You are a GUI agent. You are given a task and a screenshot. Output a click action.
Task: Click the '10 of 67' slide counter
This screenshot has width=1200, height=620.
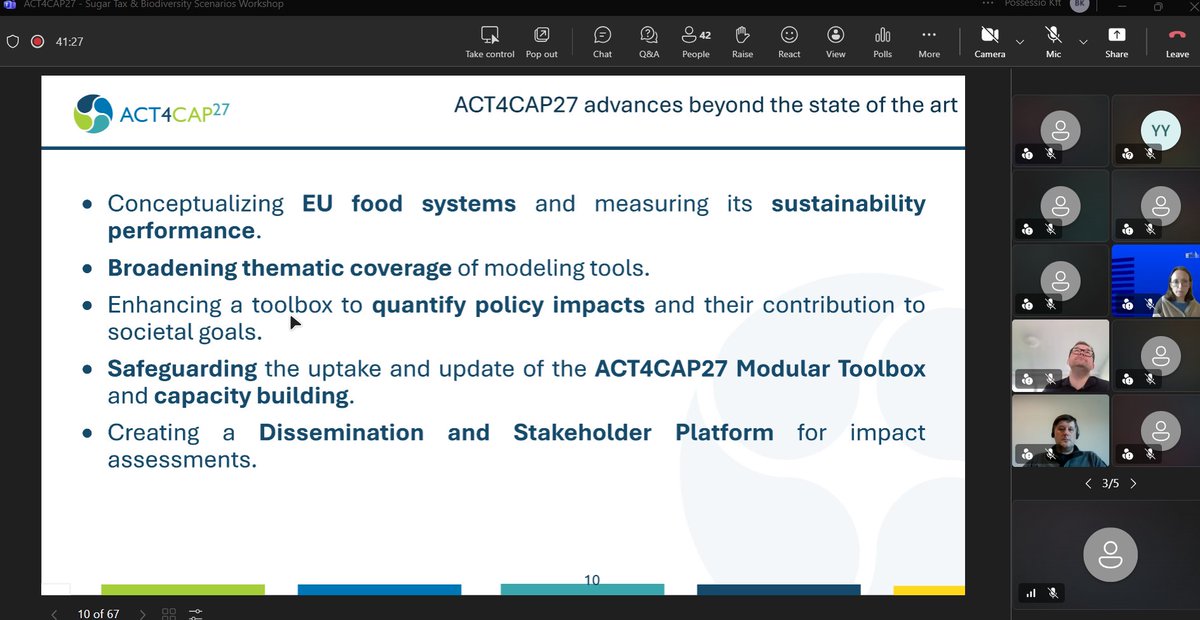(x=98, y=613)
